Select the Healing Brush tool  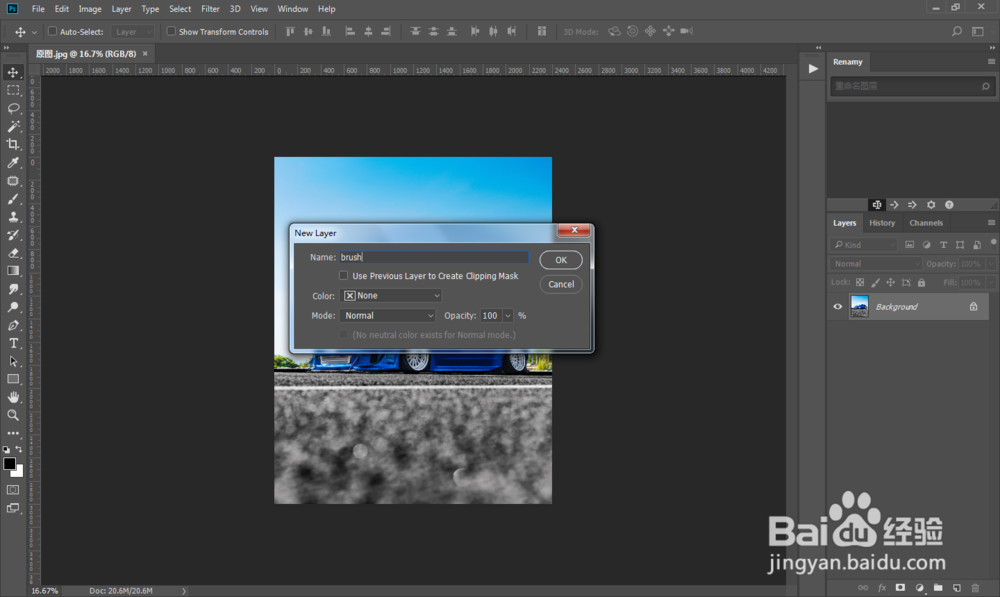click(13, 181)
